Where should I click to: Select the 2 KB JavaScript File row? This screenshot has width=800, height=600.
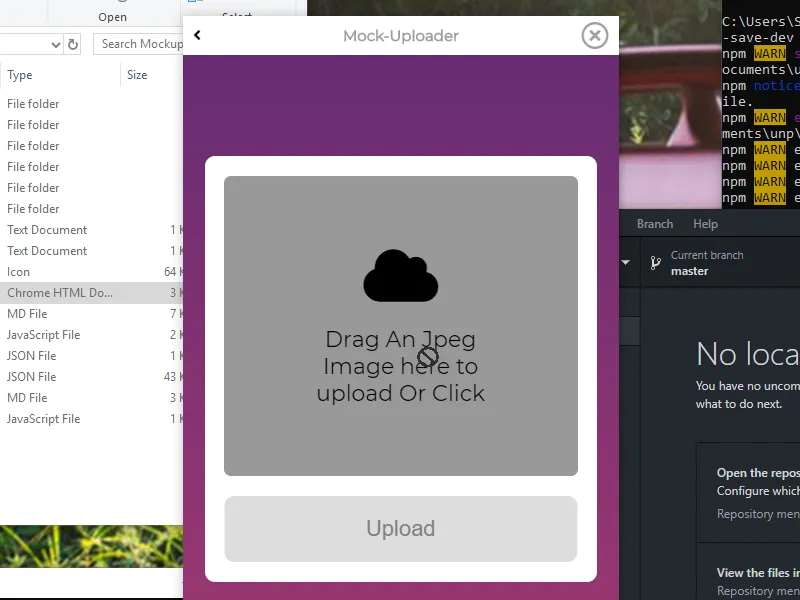click(91, 335)
